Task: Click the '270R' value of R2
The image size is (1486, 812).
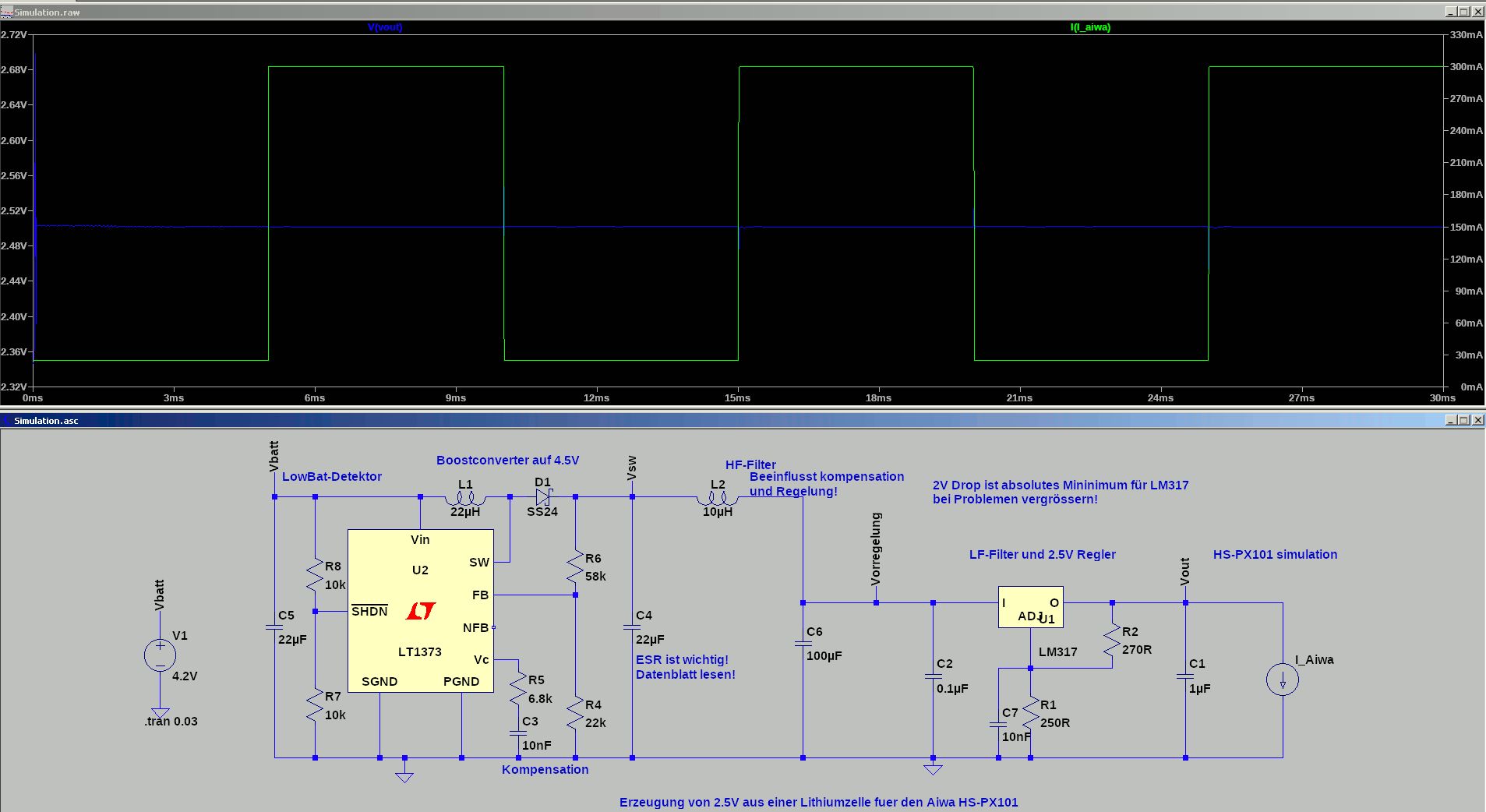Action: (1137, 650)
